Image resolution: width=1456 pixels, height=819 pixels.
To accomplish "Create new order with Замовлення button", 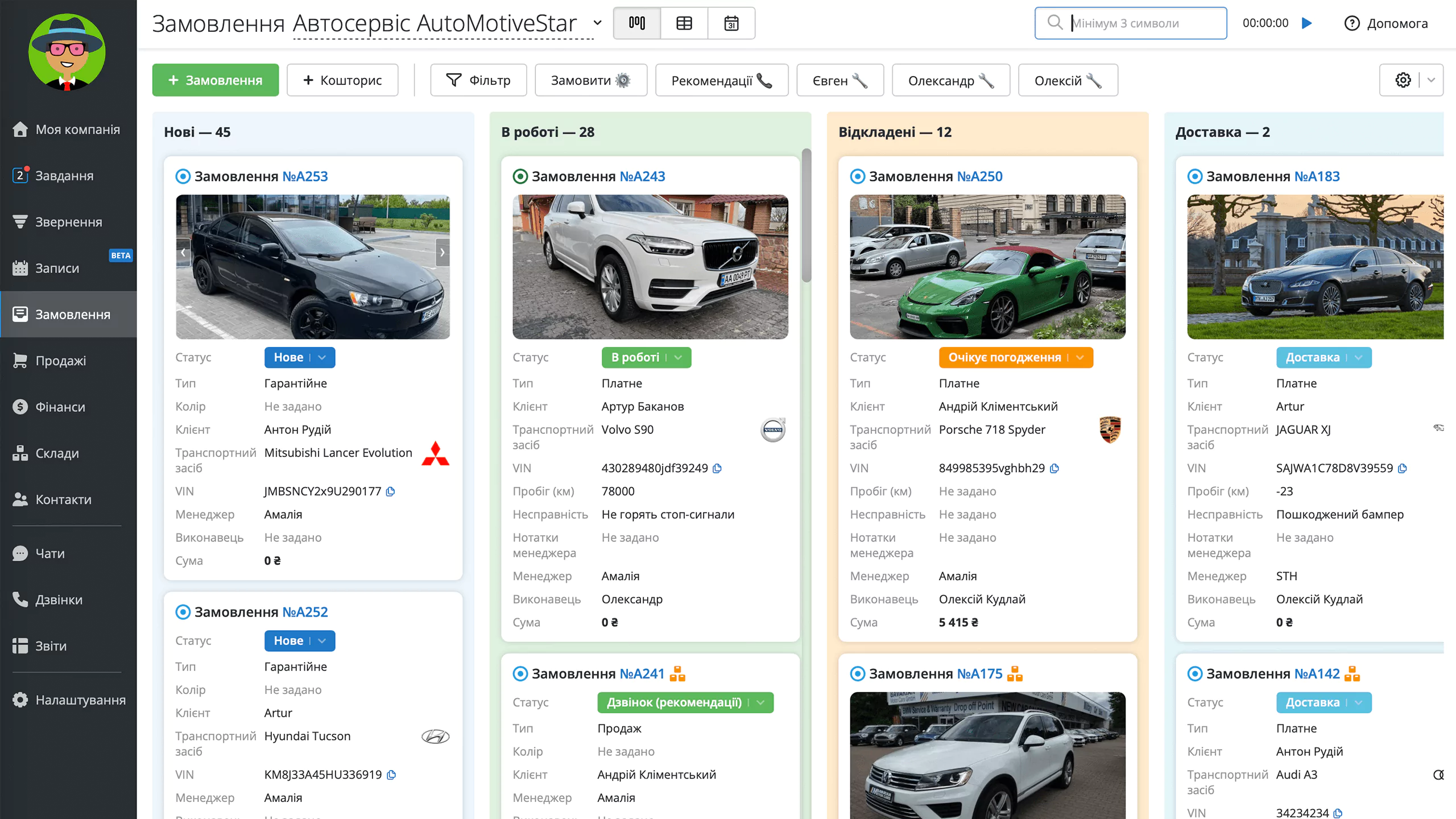I will pos(216,80).
